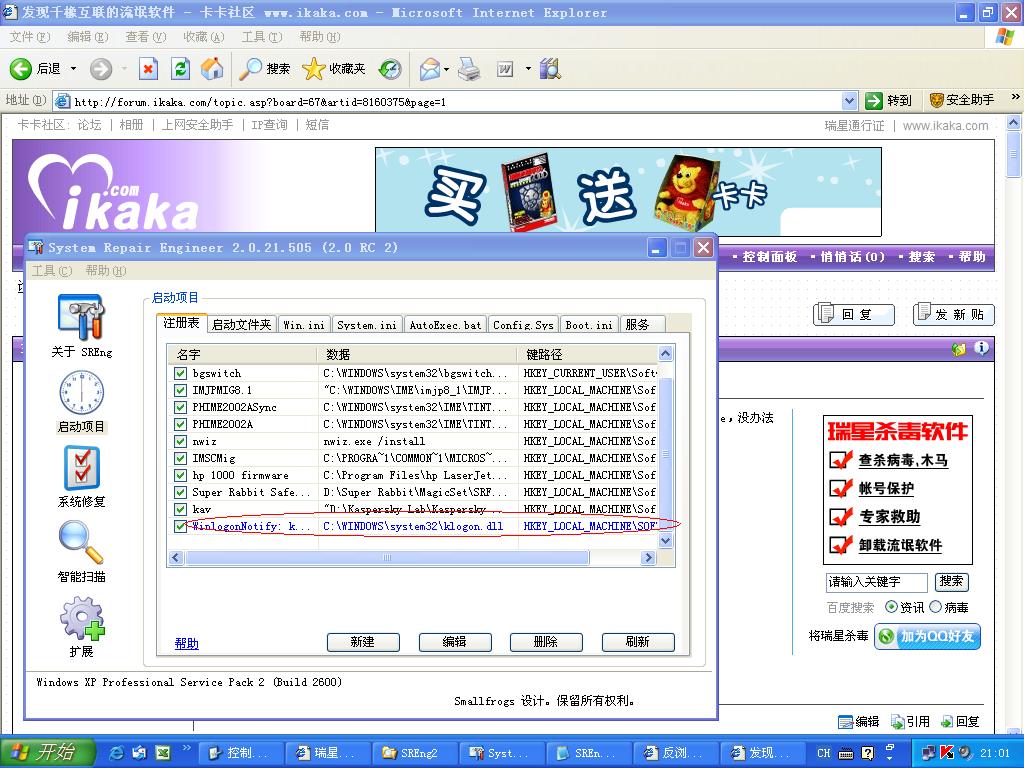This screenshot has height=768, width=1024.
Task: Click the IE Print icon
Action: click(x=469, y=69)
